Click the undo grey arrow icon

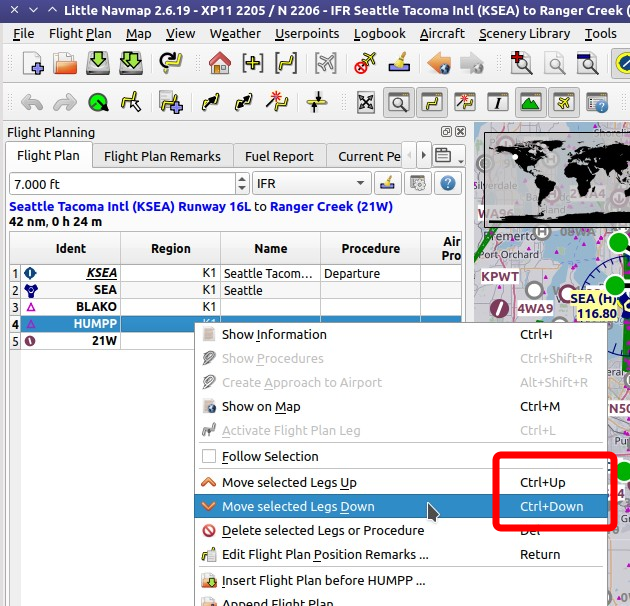[32, 102]
